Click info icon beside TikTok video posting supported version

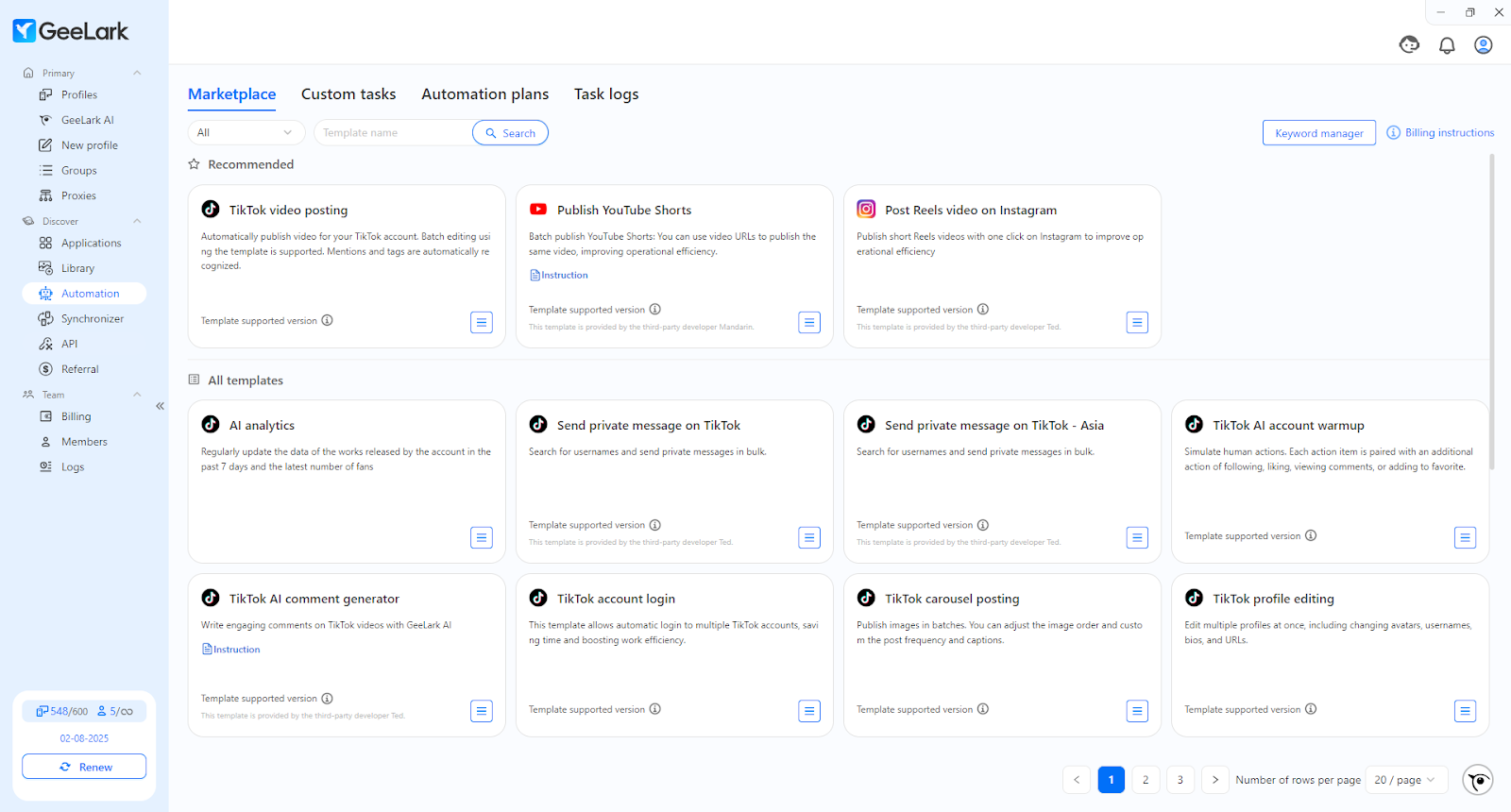pyautogui.click(x=327, y=320)
